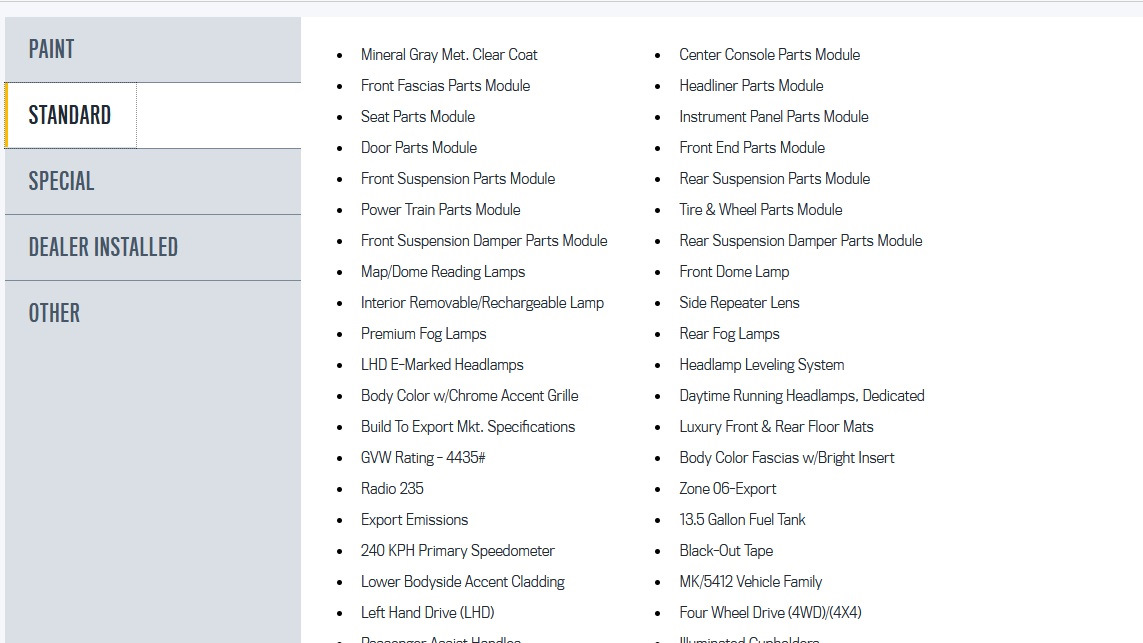1143x643 pixels.
Task: Click 'Luxury Front & Rear Floor Mats'
Action: click(776, 426)
